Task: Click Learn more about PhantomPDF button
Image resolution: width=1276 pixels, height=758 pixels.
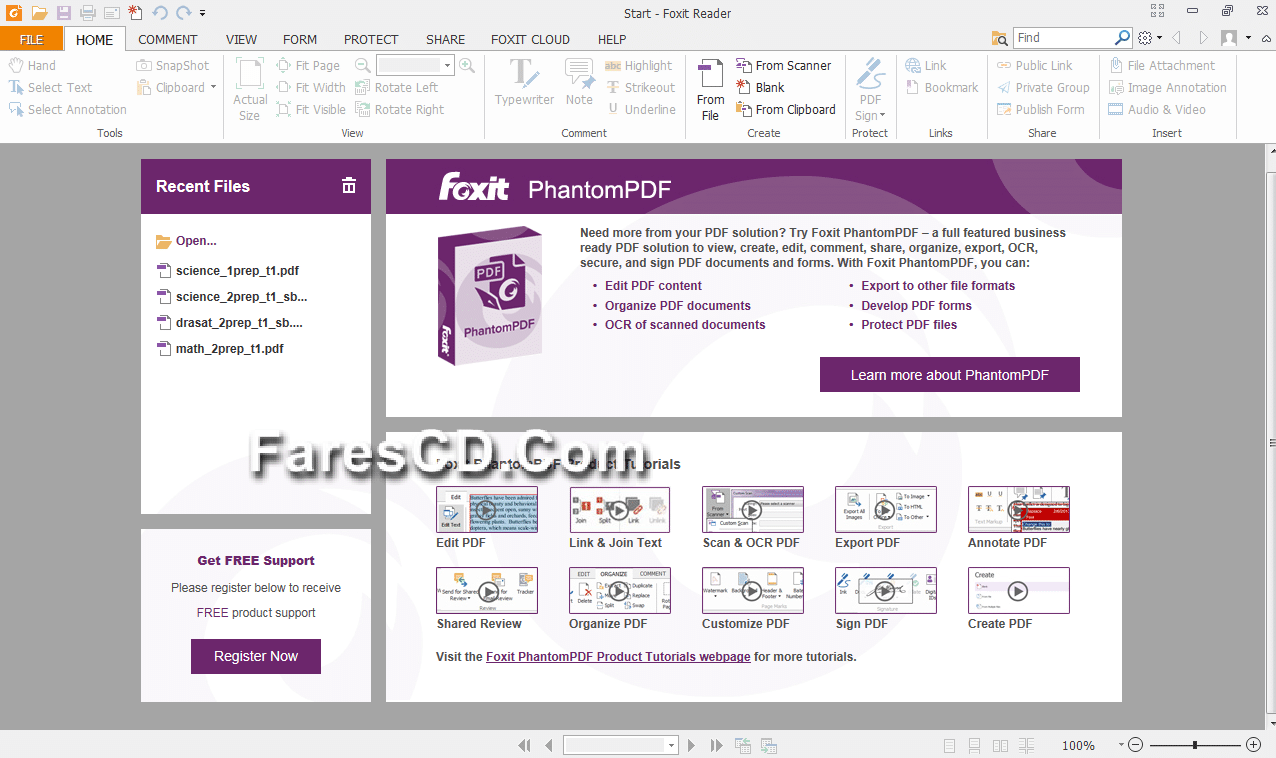Action: pos(949,375)
